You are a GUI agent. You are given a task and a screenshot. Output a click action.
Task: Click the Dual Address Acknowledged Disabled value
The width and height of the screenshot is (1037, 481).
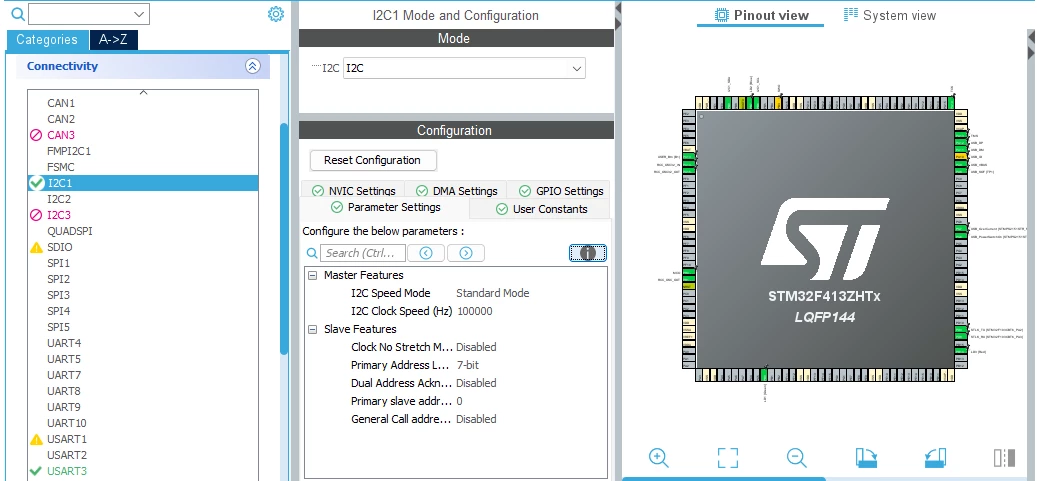tap(476, 383)
